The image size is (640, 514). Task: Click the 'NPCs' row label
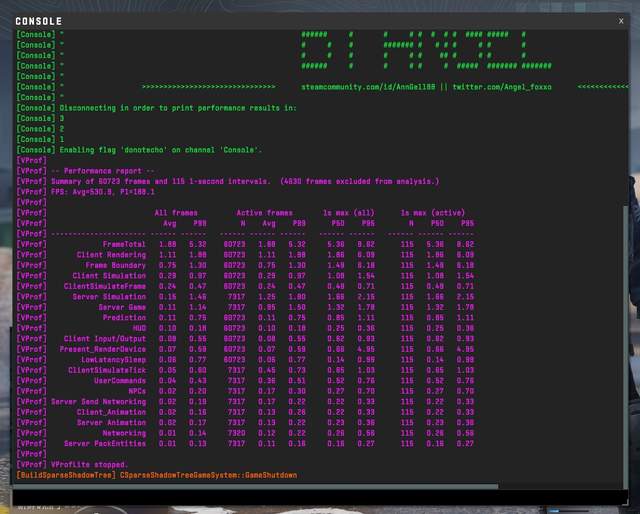tap(137, 391)
